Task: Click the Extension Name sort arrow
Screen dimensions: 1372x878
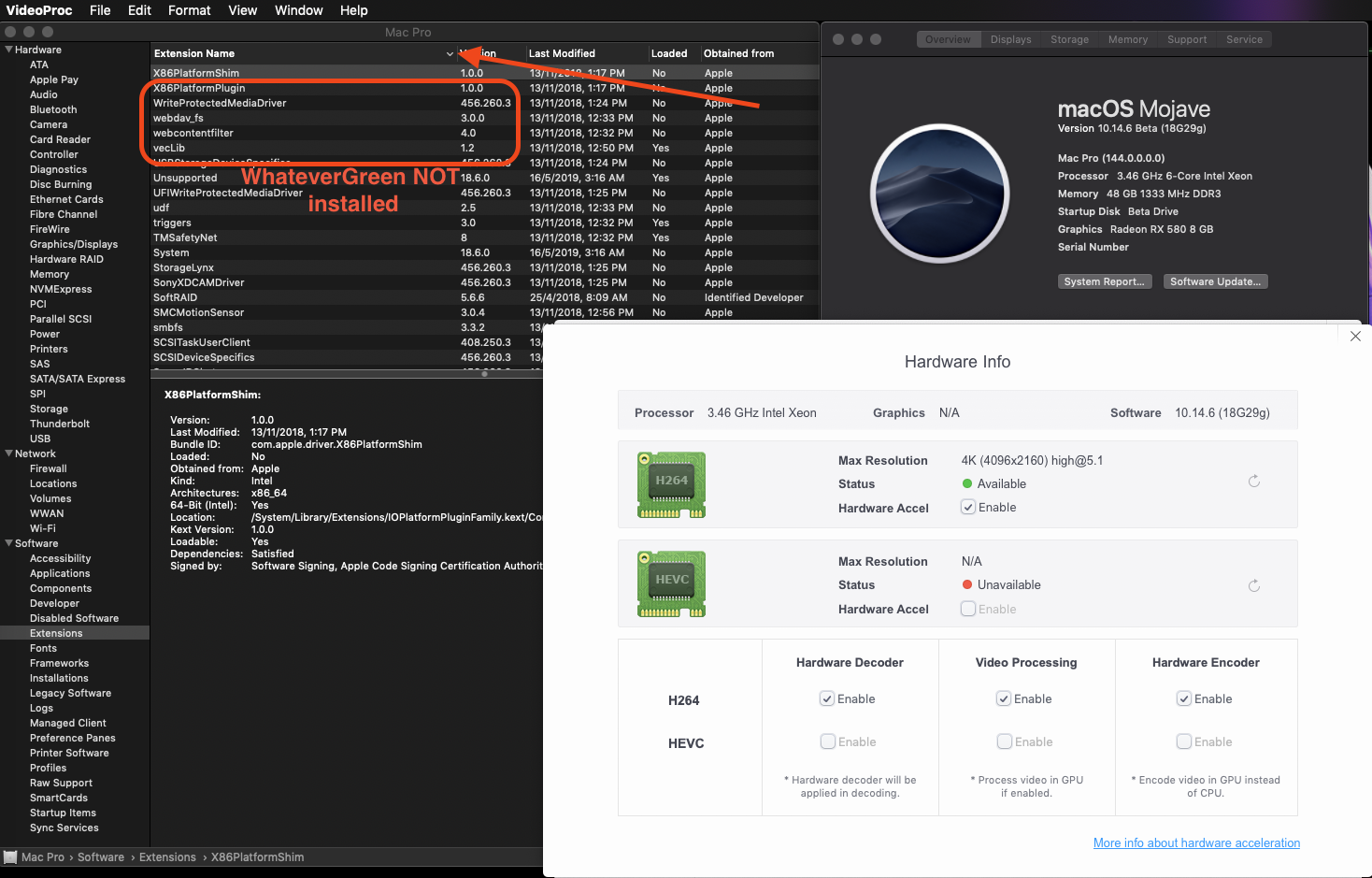Action: 450,54
